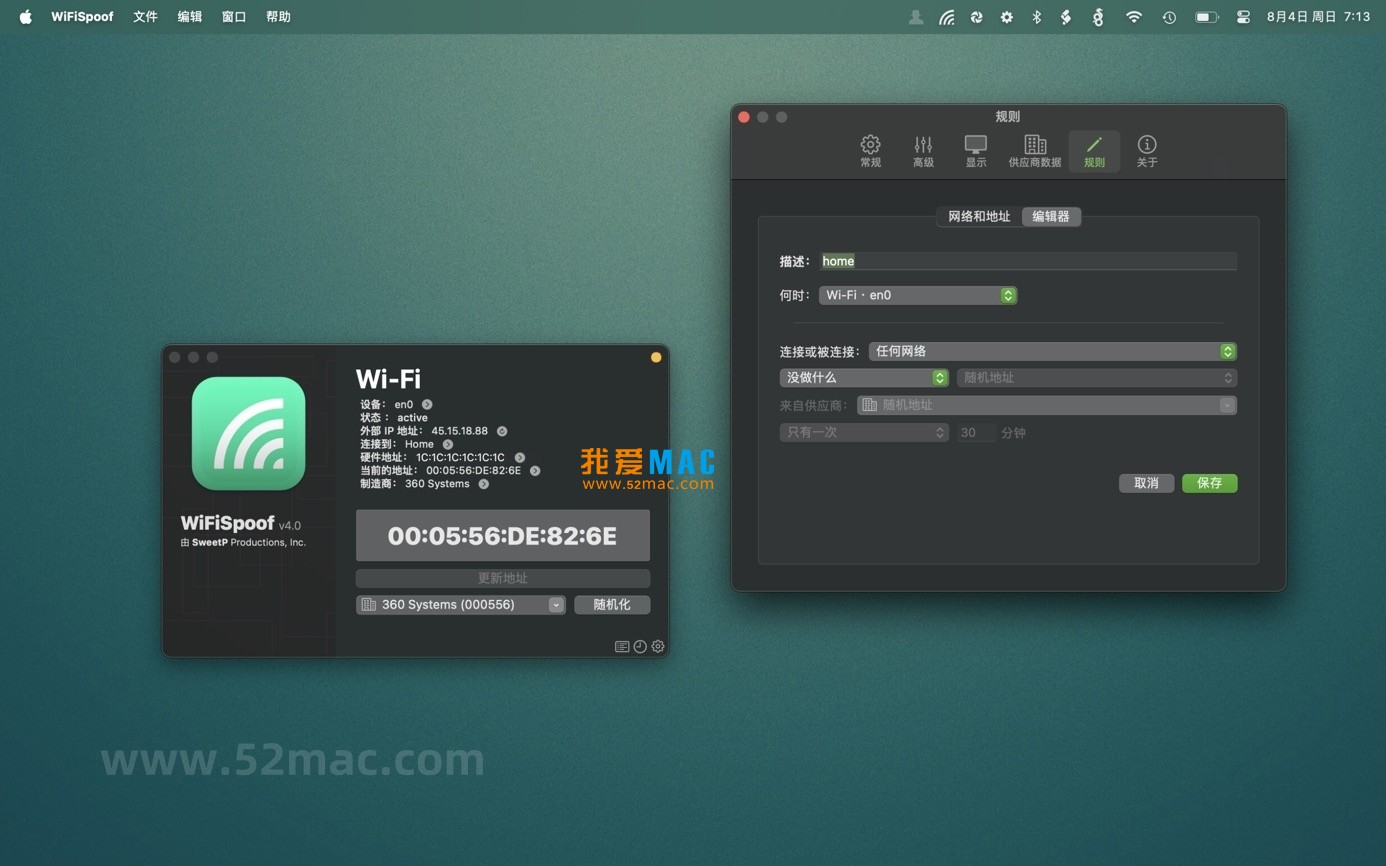This screenshot has height=866, width=1386.
Task: Switch to the 显示 display tab
Action: tap(975, 151)
